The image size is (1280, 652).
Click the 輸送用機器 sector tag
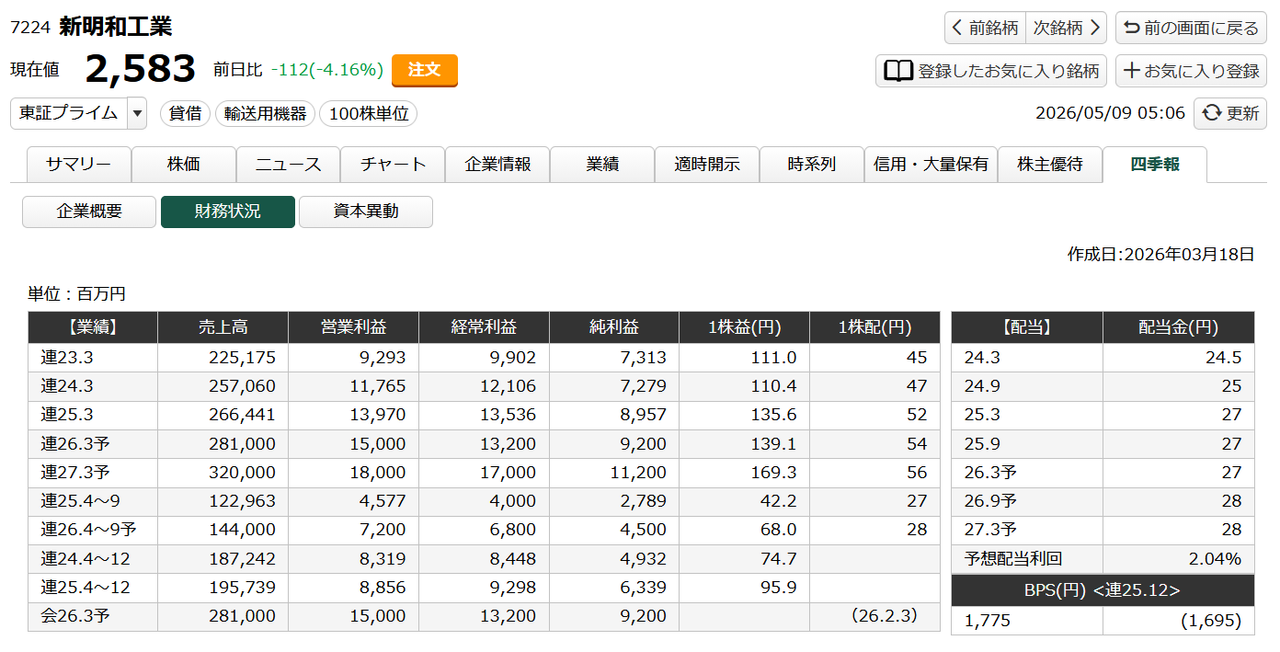click(265, 114)
